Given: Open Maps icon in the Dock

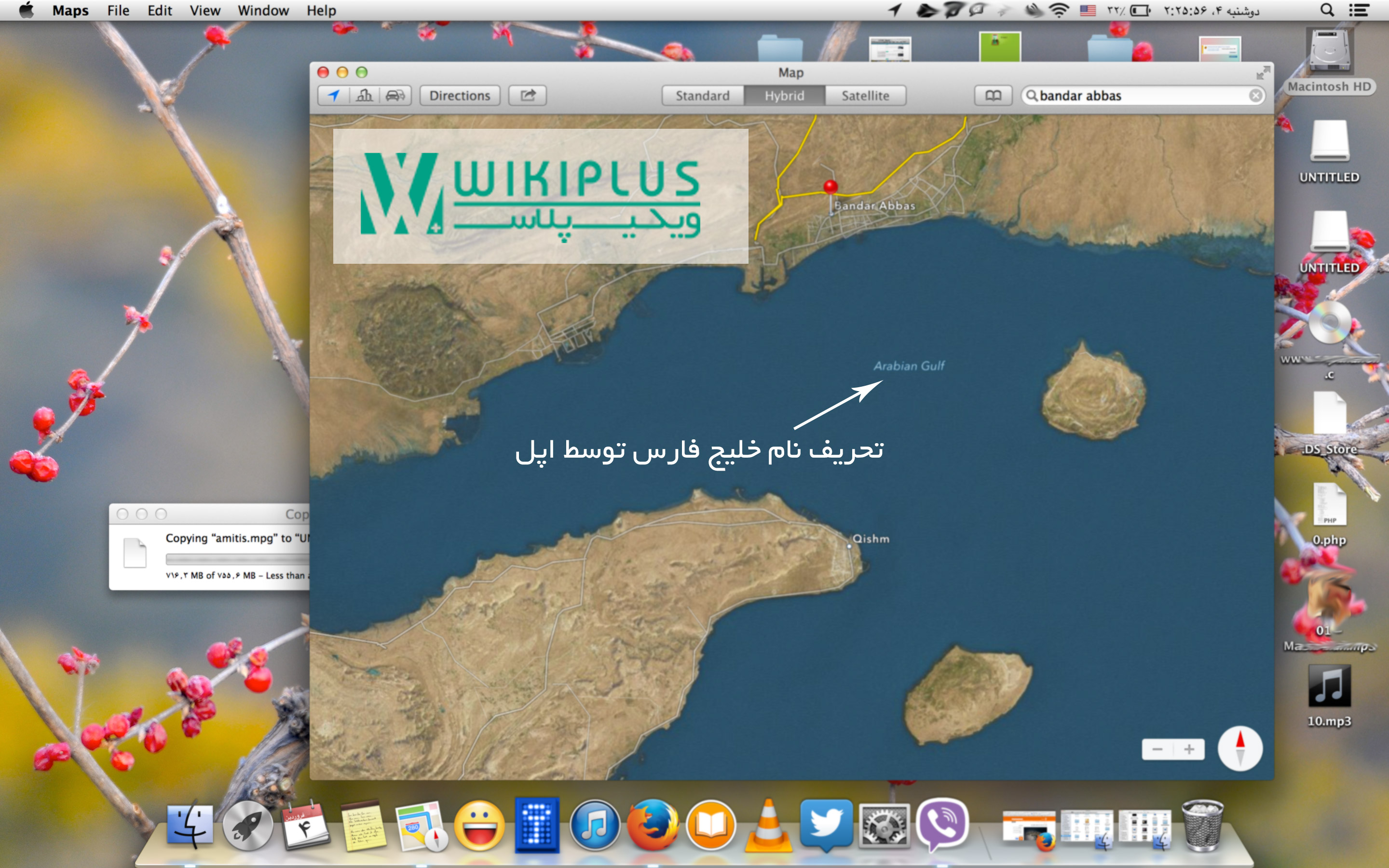Looking at the screenshot, I should pyautogui.click(x=421, y=826).
